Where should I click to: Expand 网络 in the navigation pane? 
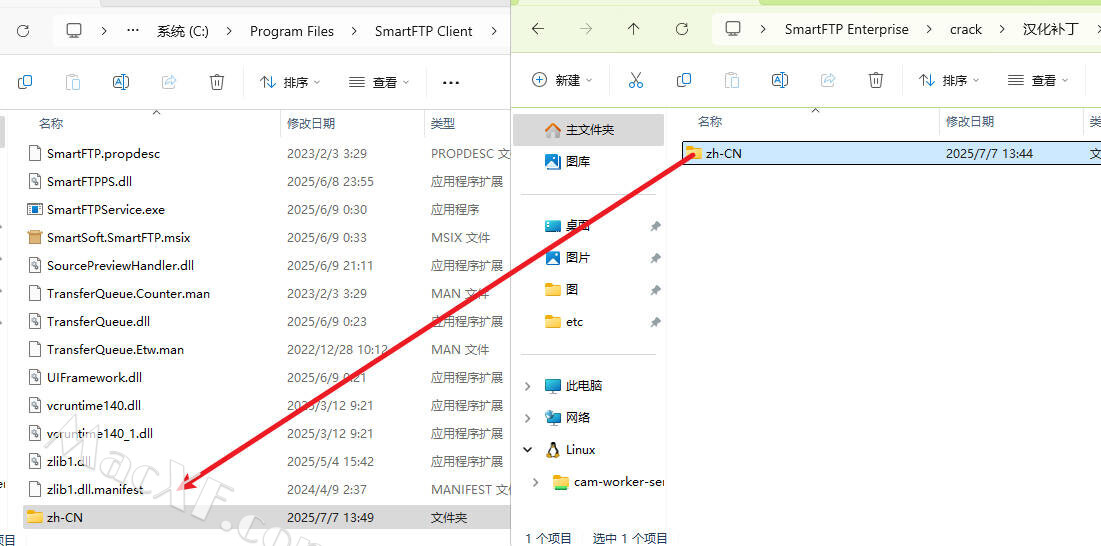528,418
